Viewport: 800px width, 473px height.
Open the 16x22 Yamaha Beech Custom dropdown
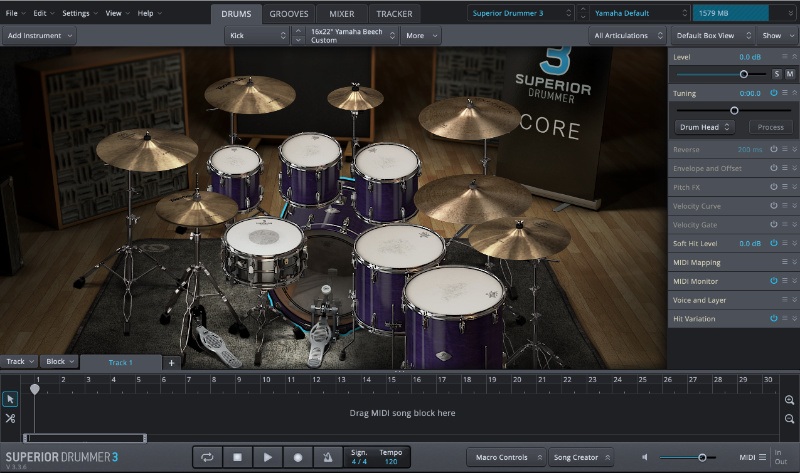352,36
